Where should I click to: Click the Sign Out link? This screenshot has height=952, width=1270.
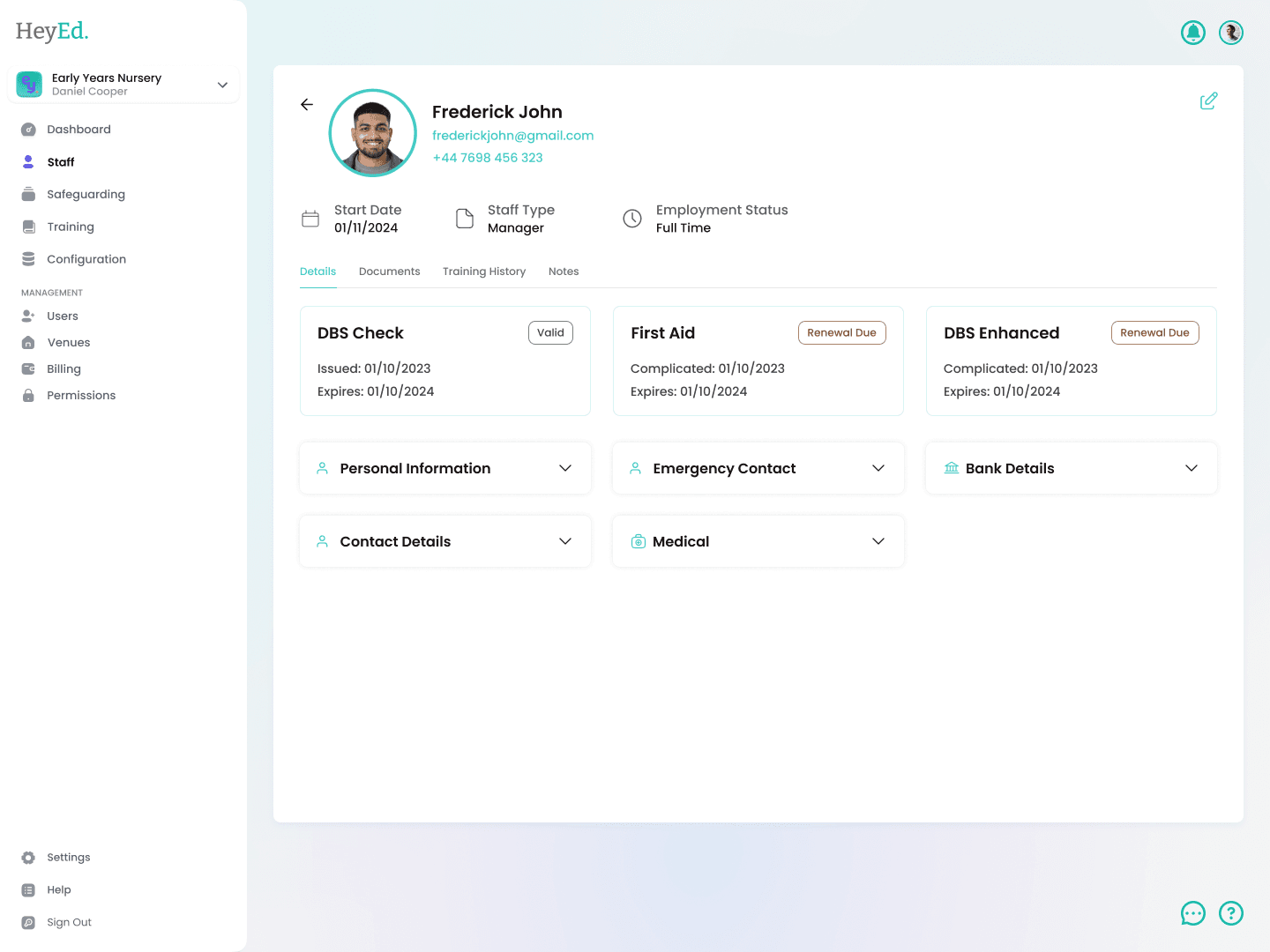69,922
